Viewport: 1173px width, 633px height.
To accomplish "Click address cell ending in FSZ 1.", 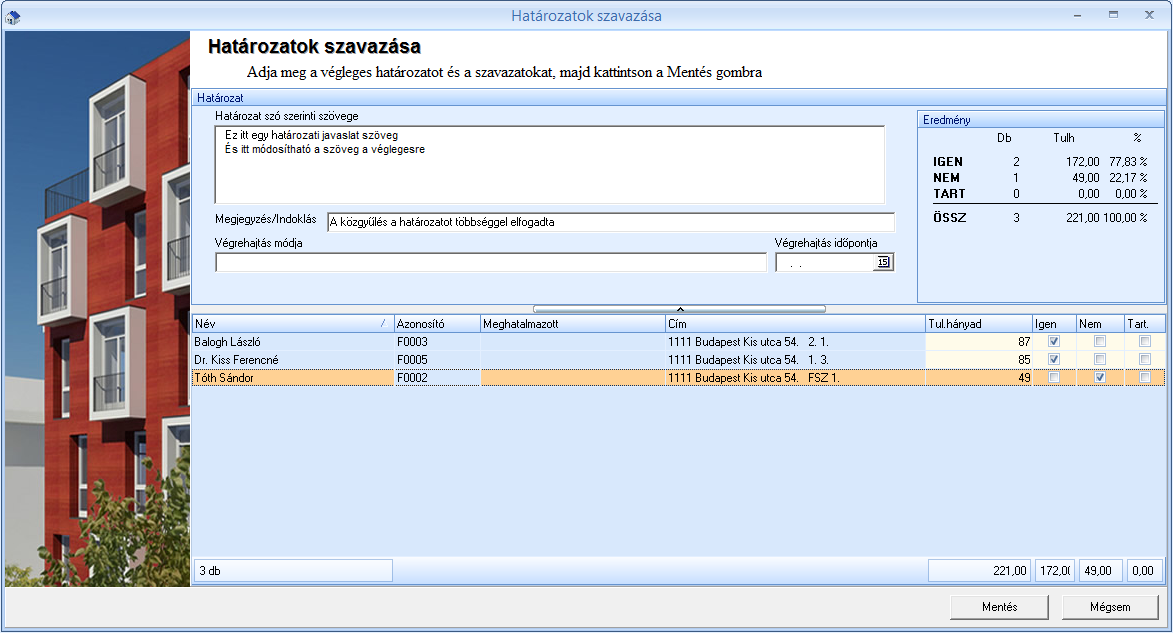I will click(795, 378).
